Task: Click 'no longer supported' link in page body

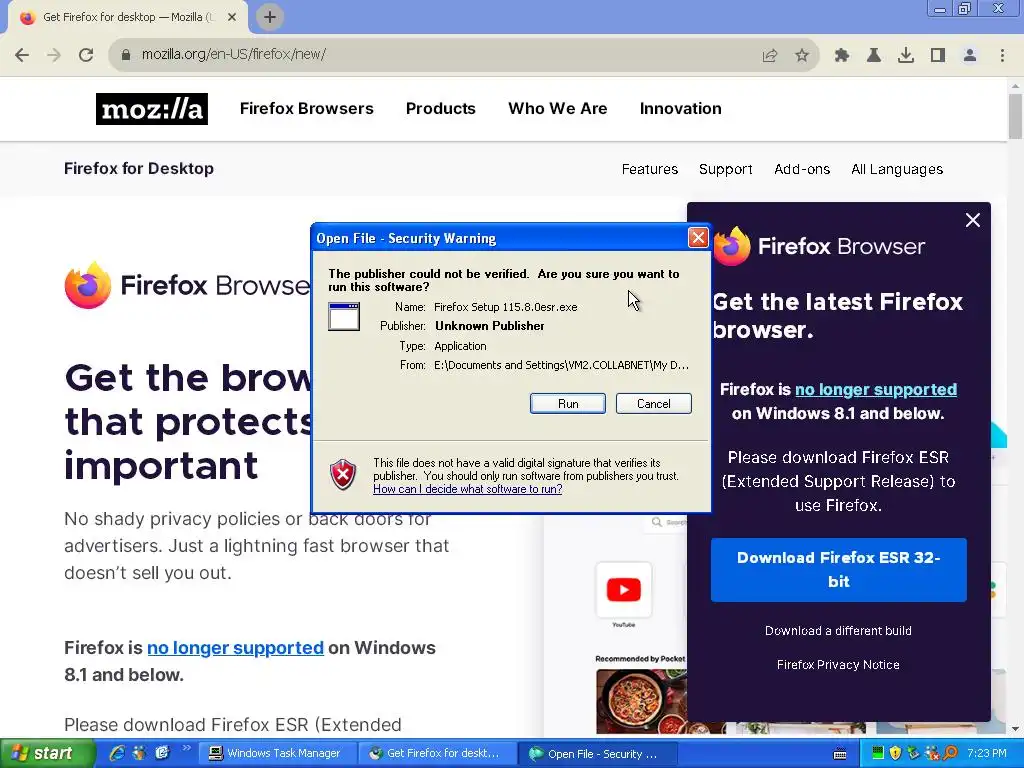Action: pyautogui.click(x=235, y=648)
